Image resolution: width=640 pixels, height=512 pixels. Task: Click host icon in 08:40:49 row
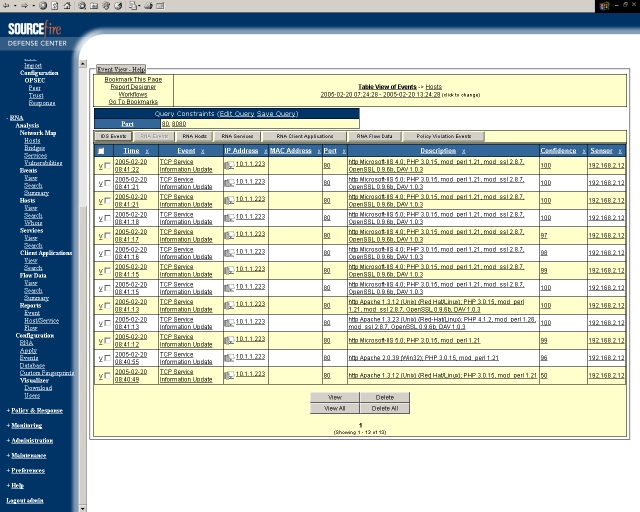tap(229, 376)
